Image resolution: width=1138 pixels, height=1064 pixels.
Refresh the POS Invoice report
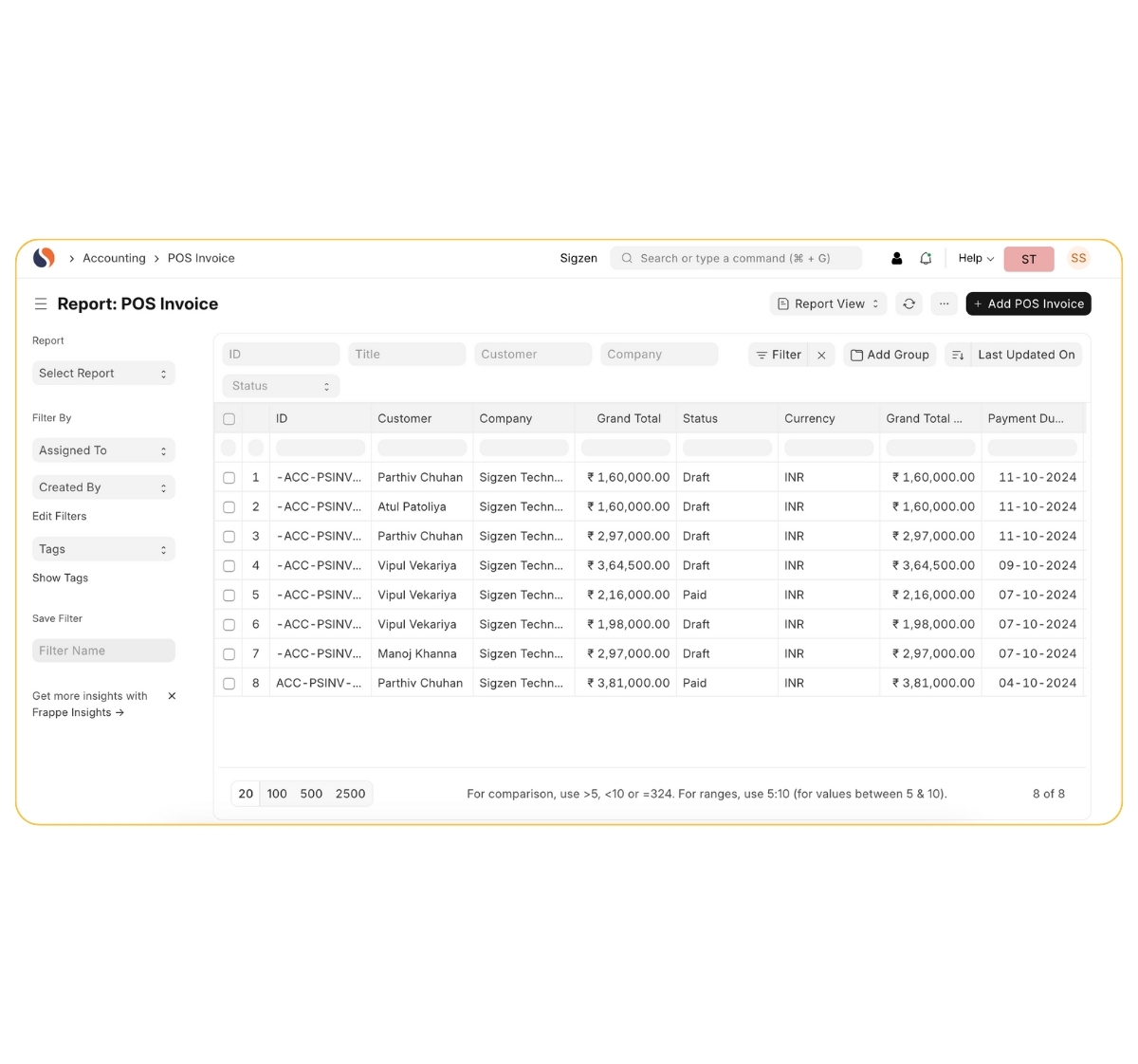tap(909, 304)
